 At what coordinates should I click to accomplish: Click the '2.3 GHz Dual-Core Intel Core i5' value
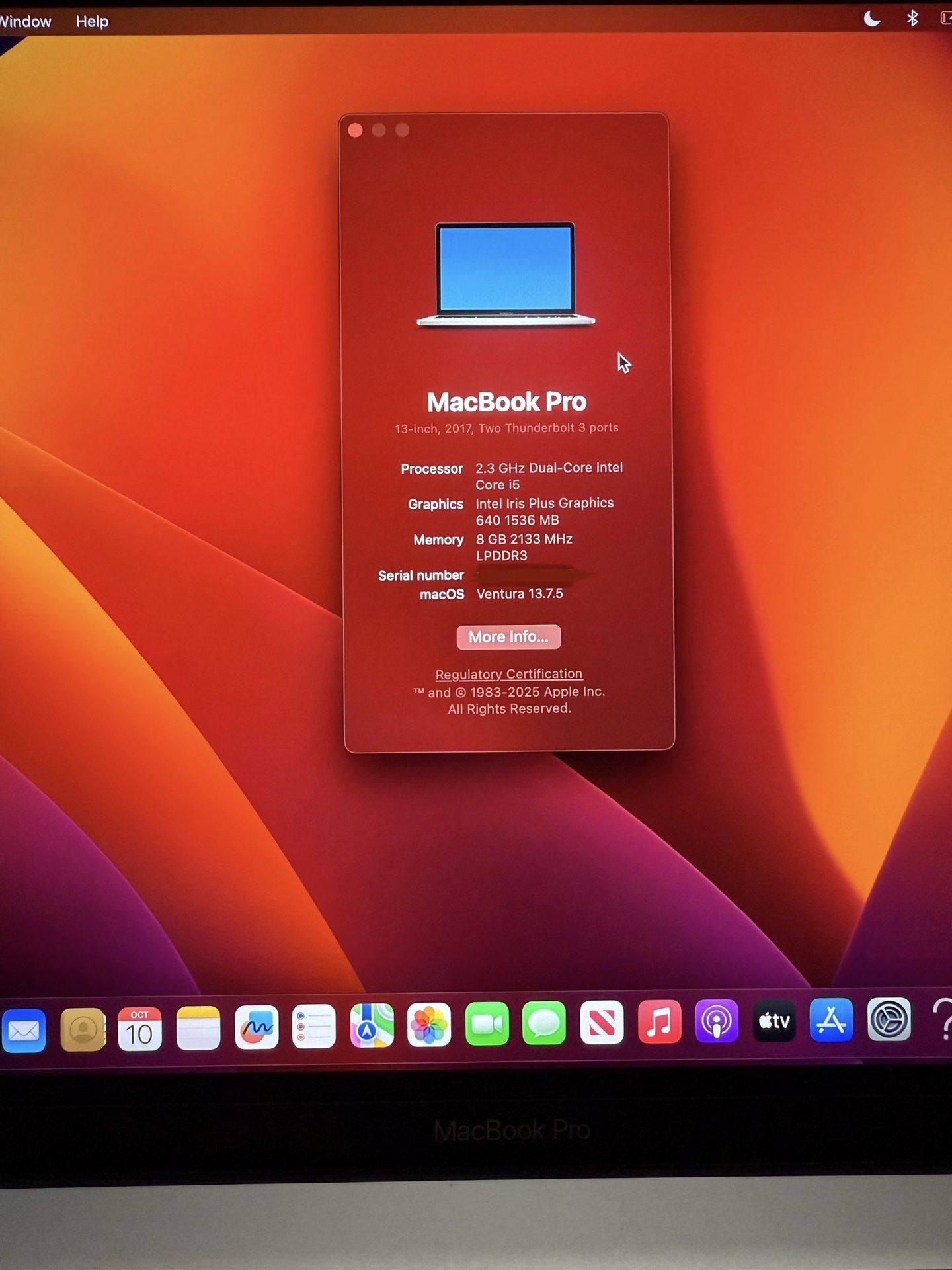tap(549, 476)
